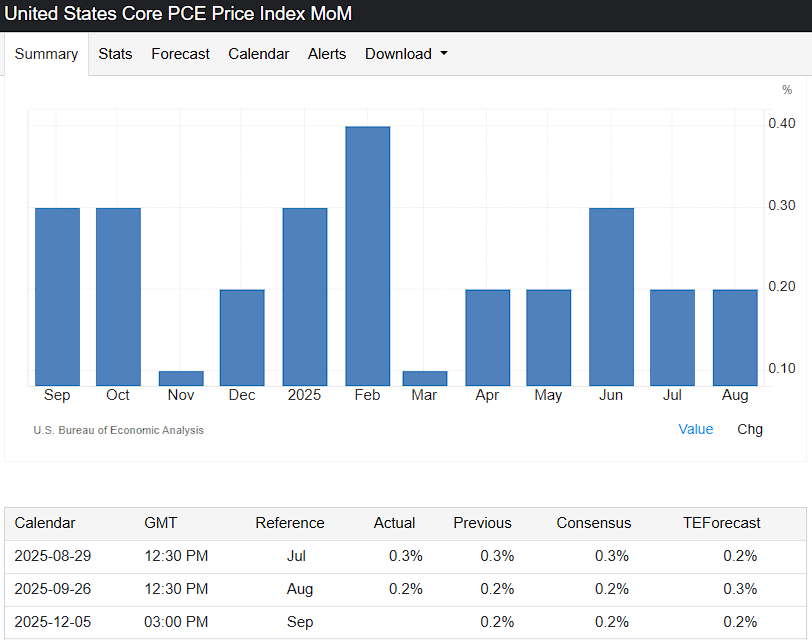This screenshot has height=640, width=812.
Task: Select the 2025-09-26 calendar entry
Action: (53, 589)
